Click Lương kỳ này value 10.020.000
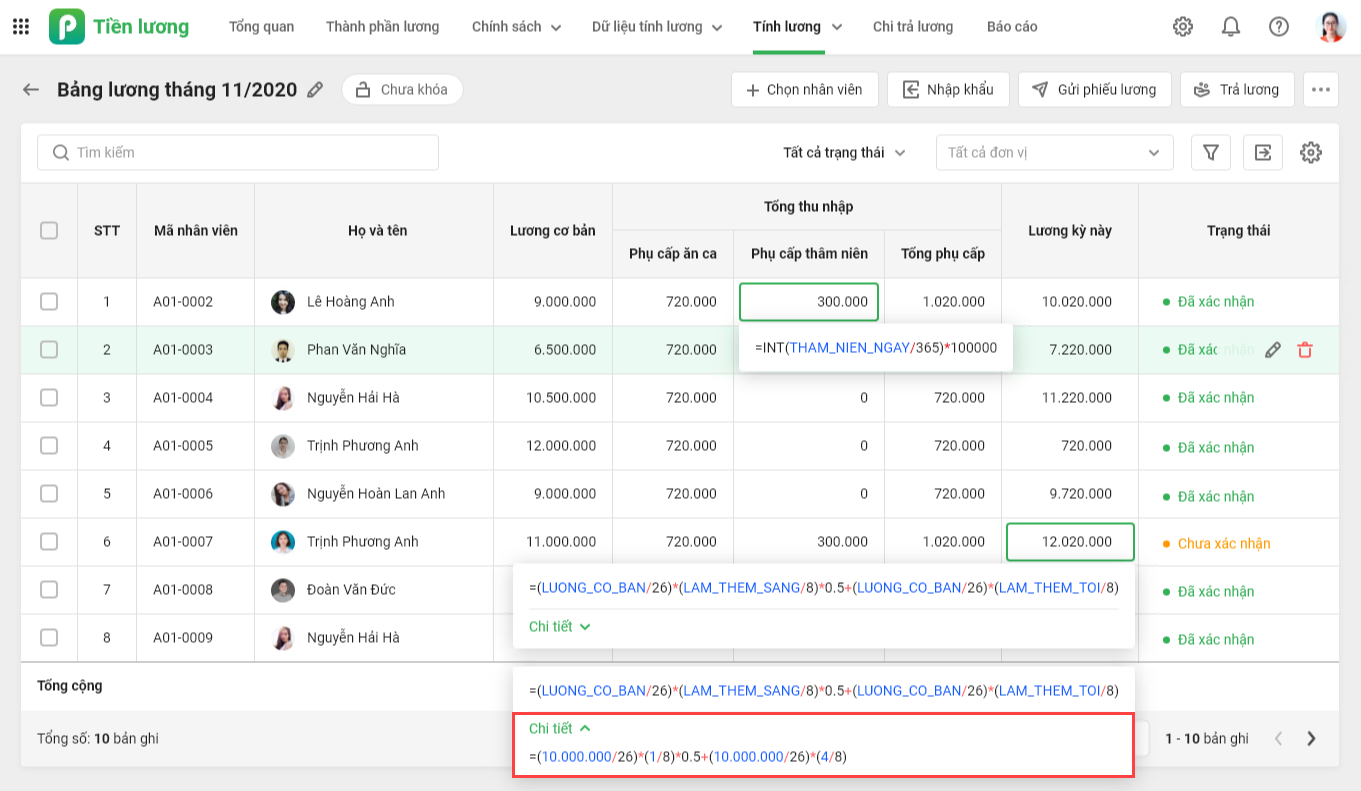The width and height of the screenshot is (1361, 791). 1077,302
